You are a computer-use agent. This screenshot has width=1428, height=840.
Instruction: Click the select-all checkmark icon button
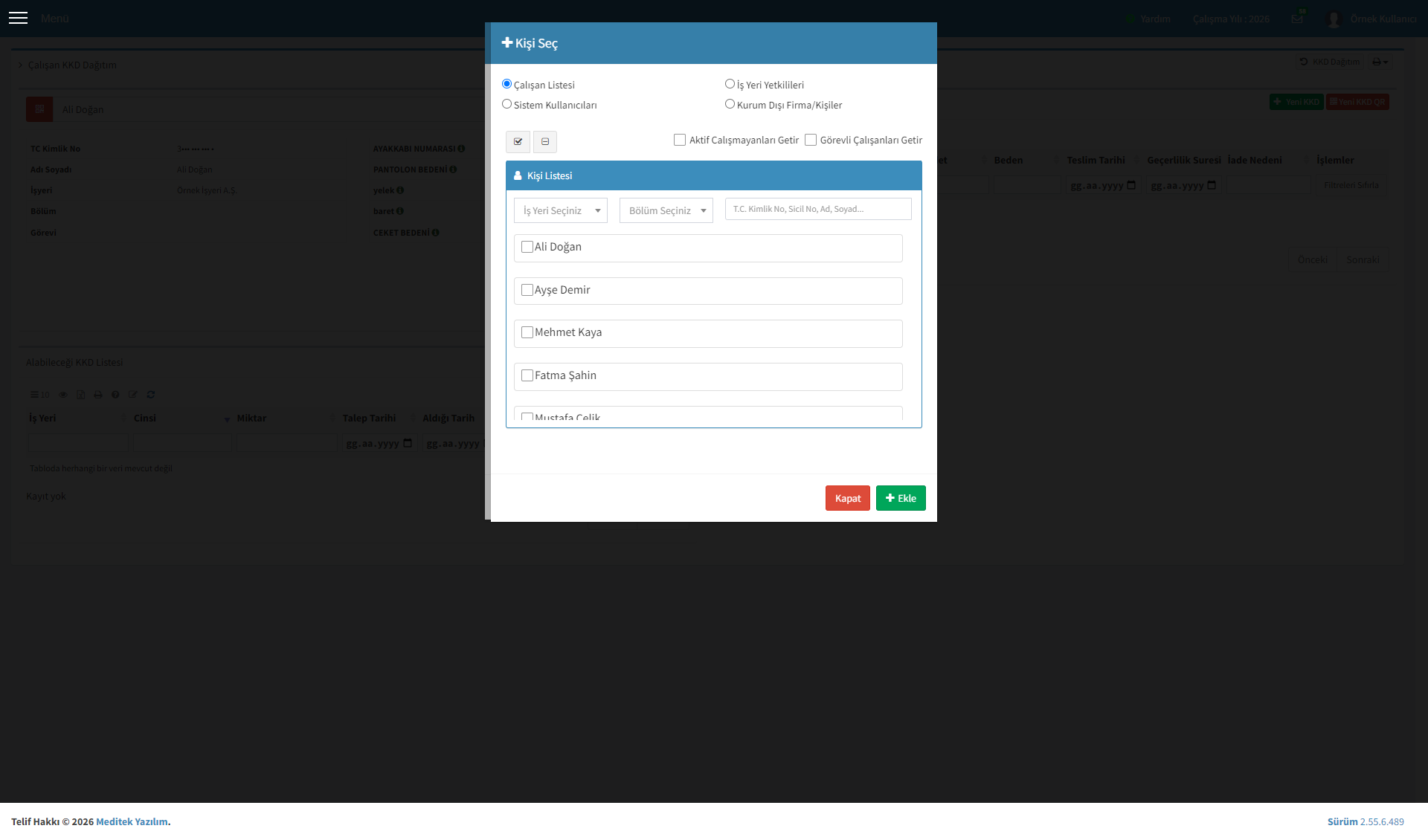coord(518,141)
